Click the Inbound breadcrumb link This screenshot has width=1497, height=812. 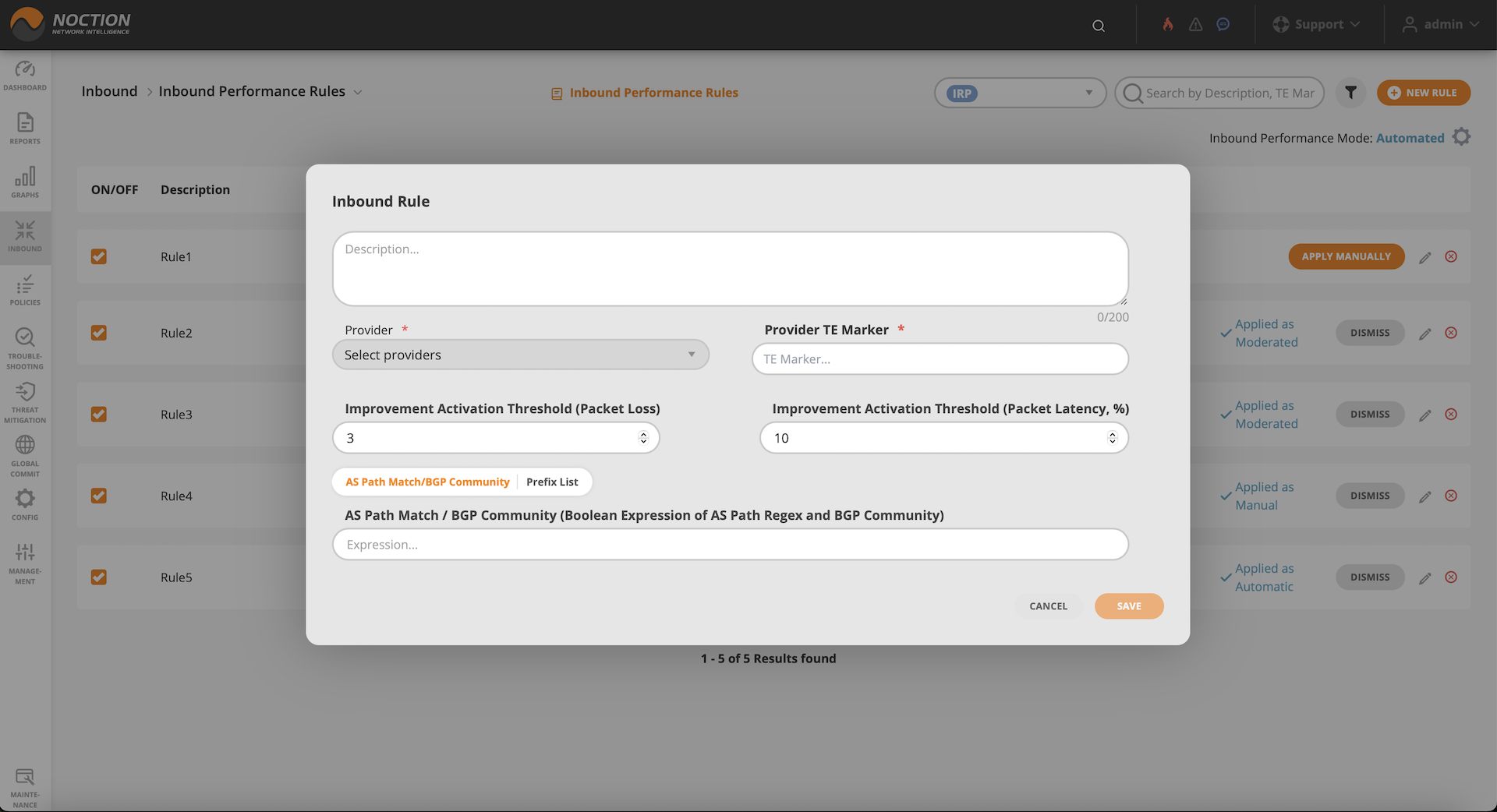[x=109, y=91]
